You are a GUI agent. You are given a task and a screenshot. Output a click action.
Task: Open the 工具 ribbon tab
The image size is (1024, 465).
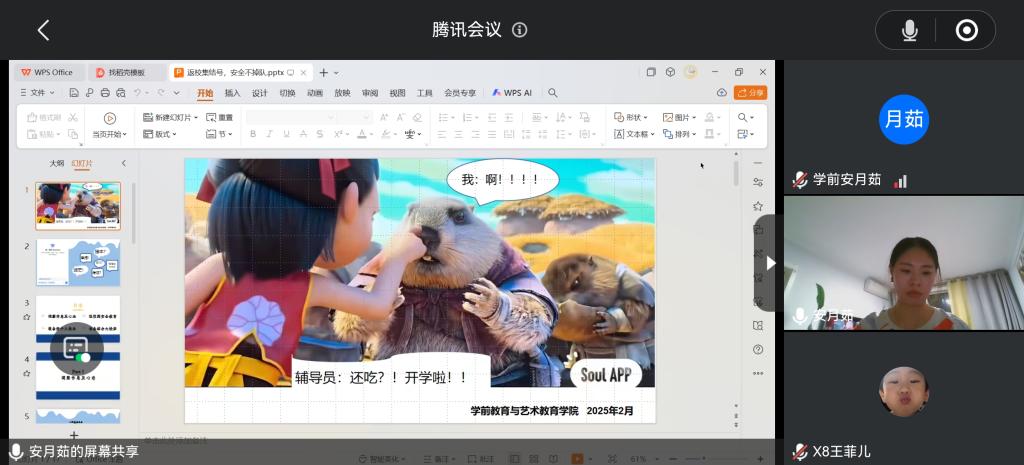(424, 93)
